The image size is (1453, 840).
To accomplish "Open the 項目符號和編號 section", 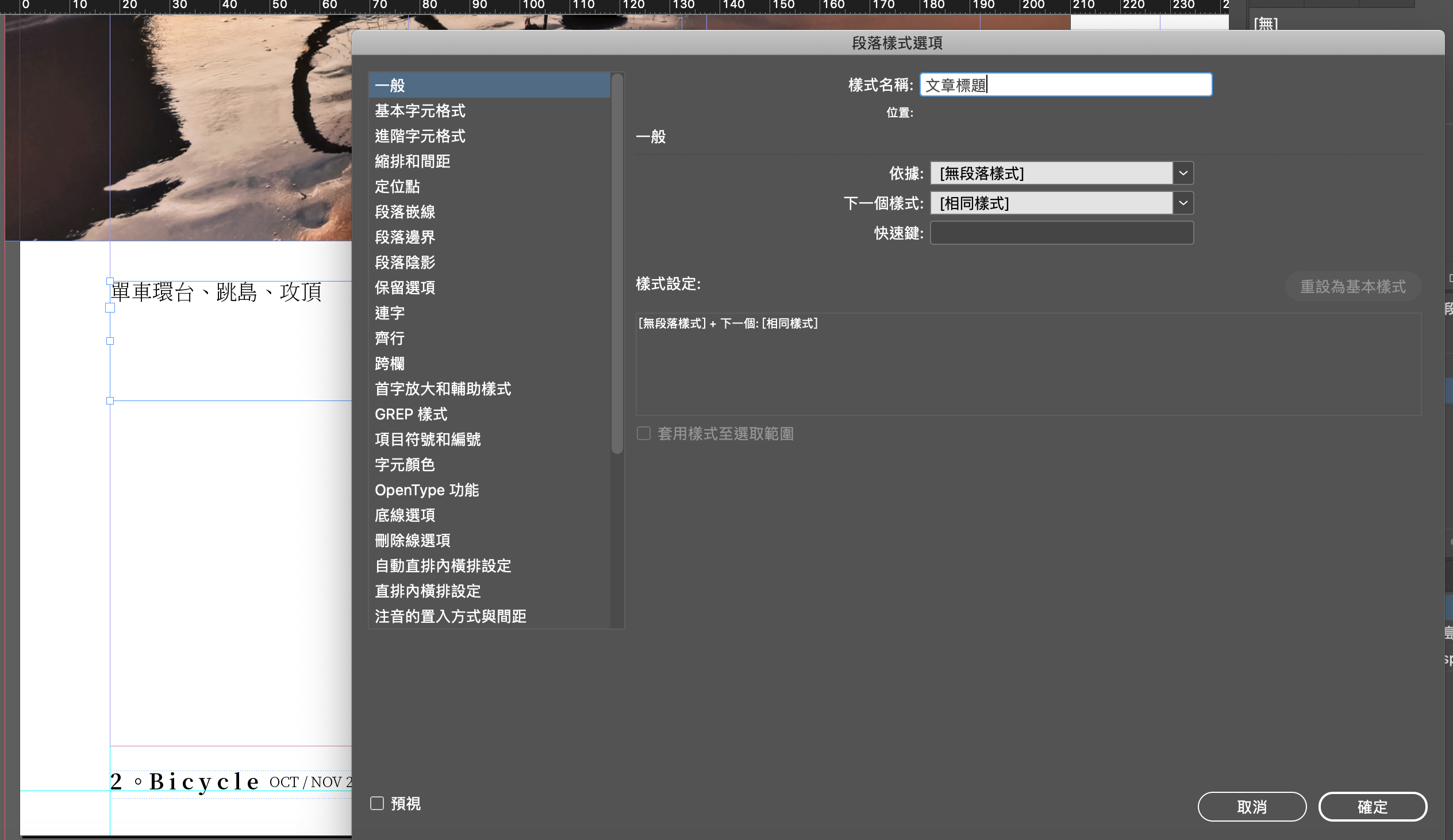I will pyautogui.click(x=427, y=440).
